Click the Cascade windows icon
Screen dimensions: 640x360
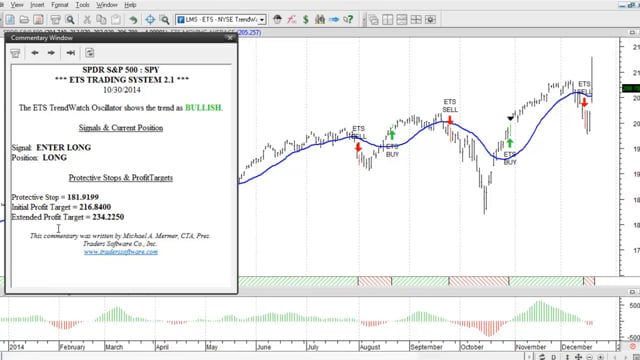click(373, 19)
